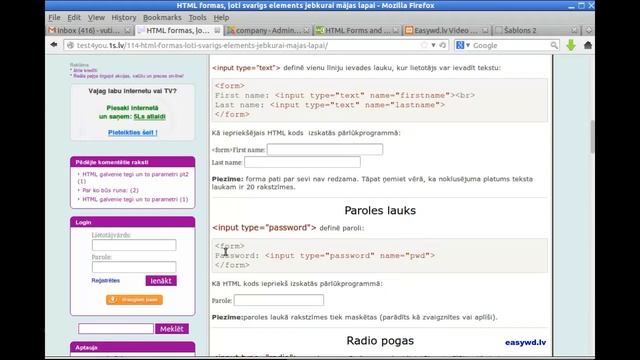This screenshot has height=360, width=640.
Task: Close the Easywd.lv Video tab
Action: (x=485, y=31)
